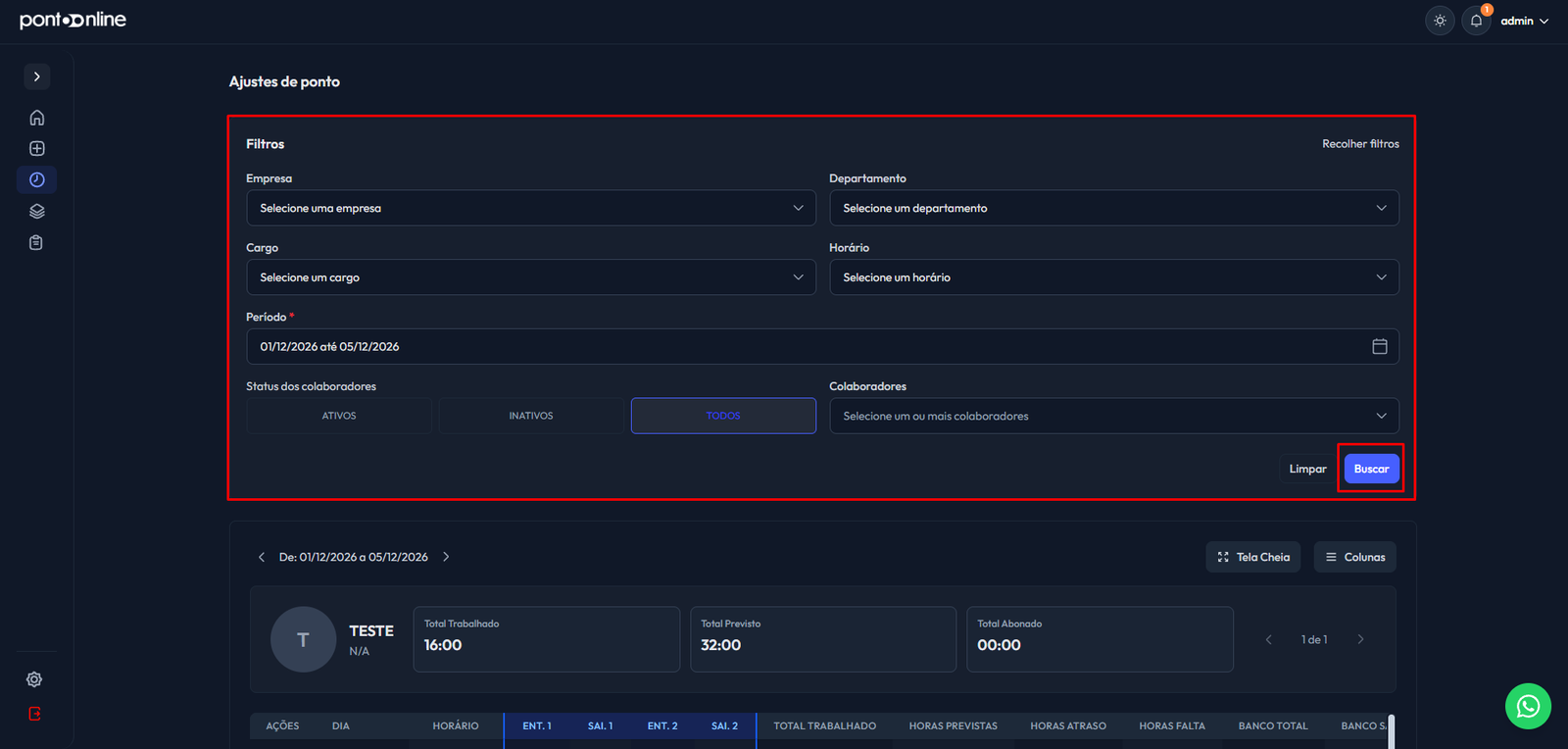The image size is (1568, 749).
Task: Open the home icon in sidebar
Action: (x=37, y=118)
